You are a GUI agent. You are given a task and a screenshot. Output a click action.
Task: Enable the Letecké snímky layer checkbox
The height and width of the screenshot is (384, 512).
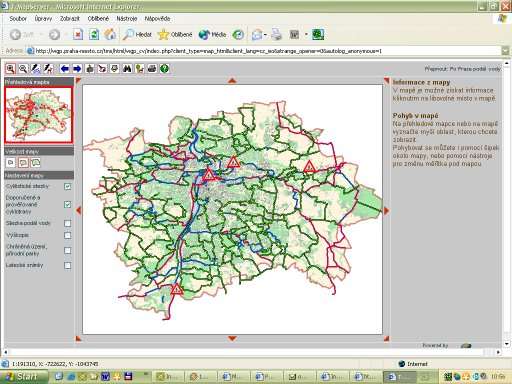click(x=68, y=265)
